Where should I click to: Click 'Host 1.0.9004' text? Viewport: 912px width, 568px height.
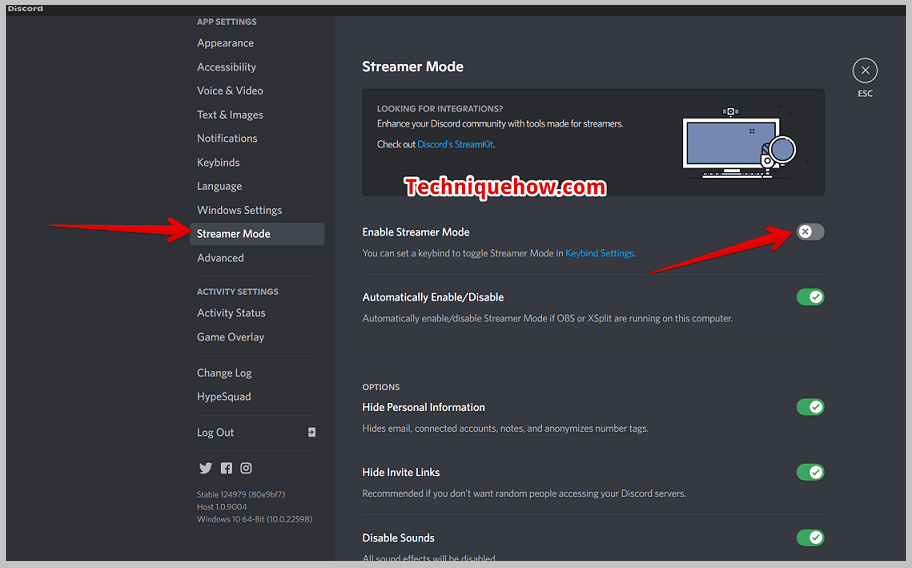click(x=222, y=506)
